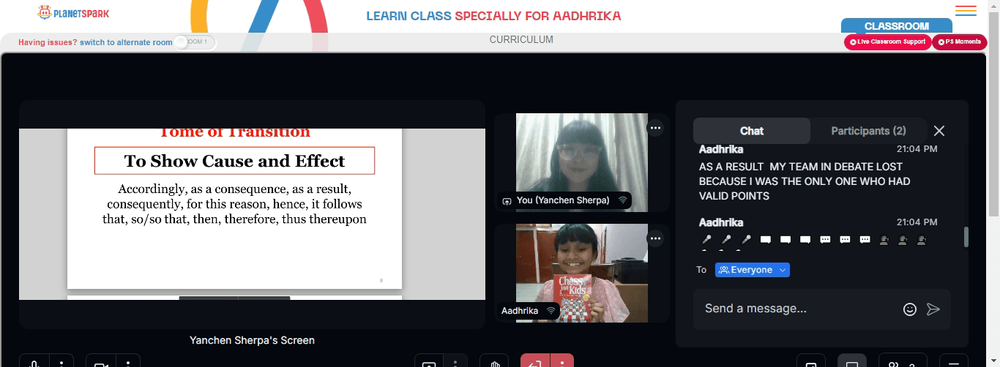The height and width of the screenshot is (367, 1000).
Task: Click network signal icon beside Aadhrika's name
Action: point(550,311)
